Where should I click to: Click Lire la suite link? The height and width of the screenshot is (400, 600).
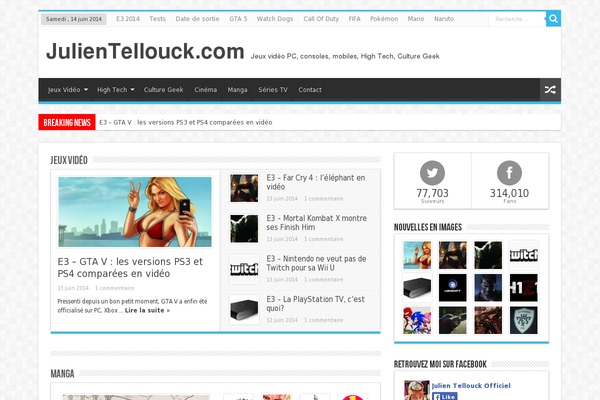click(147, 310)
